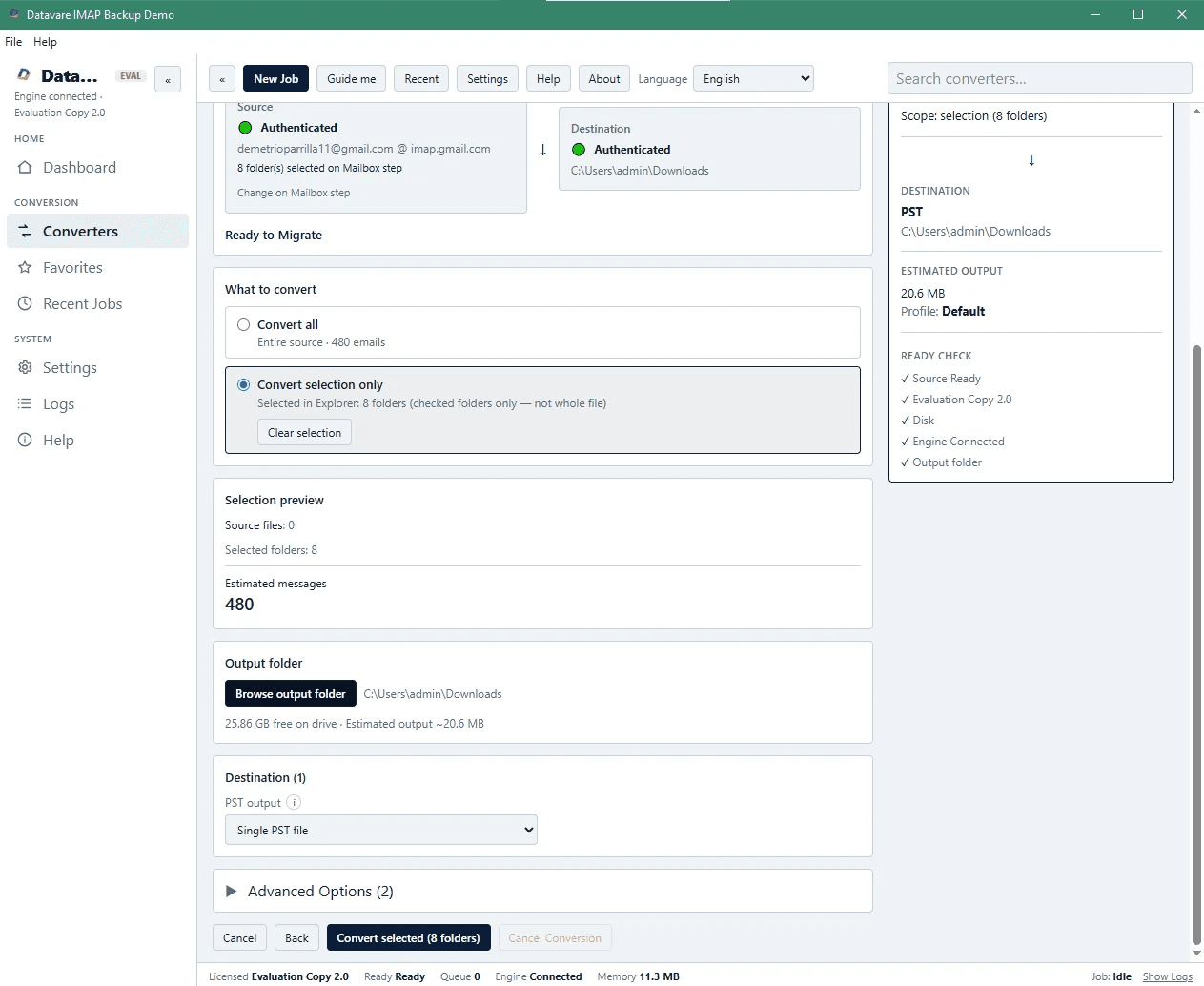Screen dimensions: 1204x986
Task: Click '25.86 GB free on drive' text
Action: (x=280, y=724)
